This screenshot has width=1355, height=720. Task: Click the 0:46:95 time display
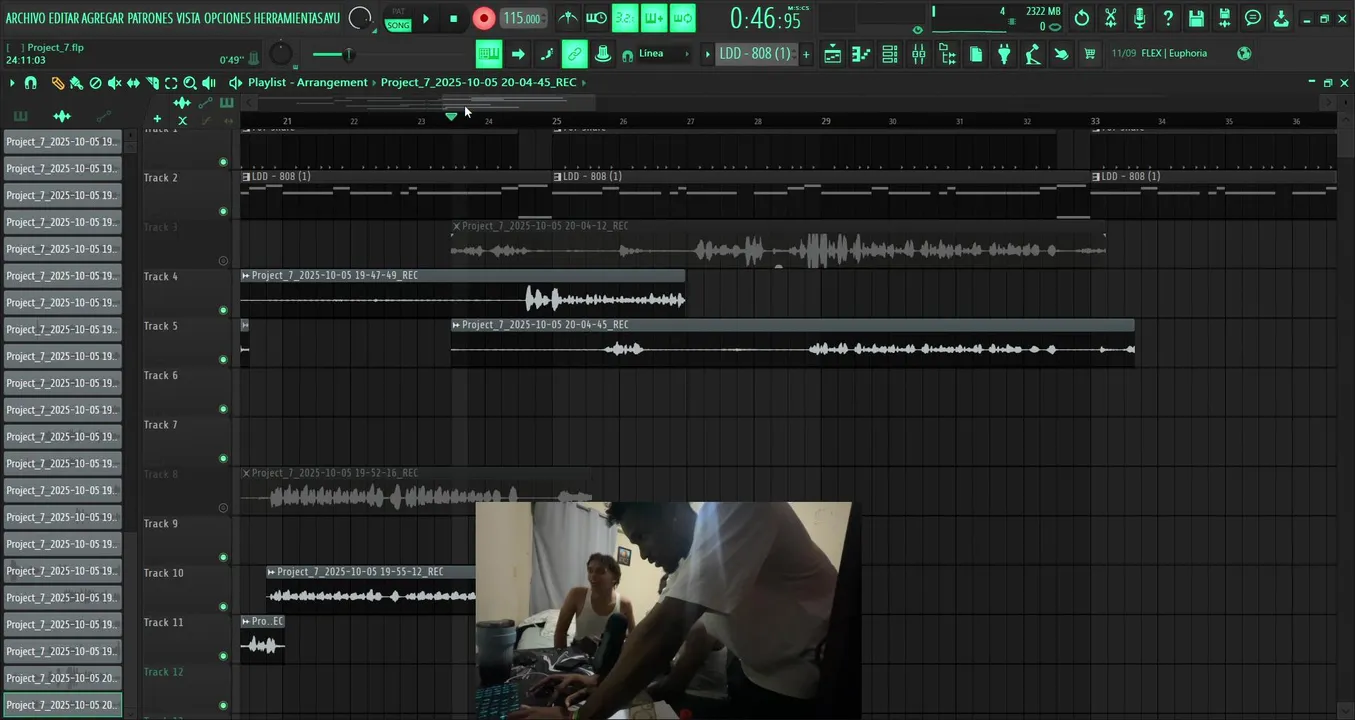click(766, 18)
